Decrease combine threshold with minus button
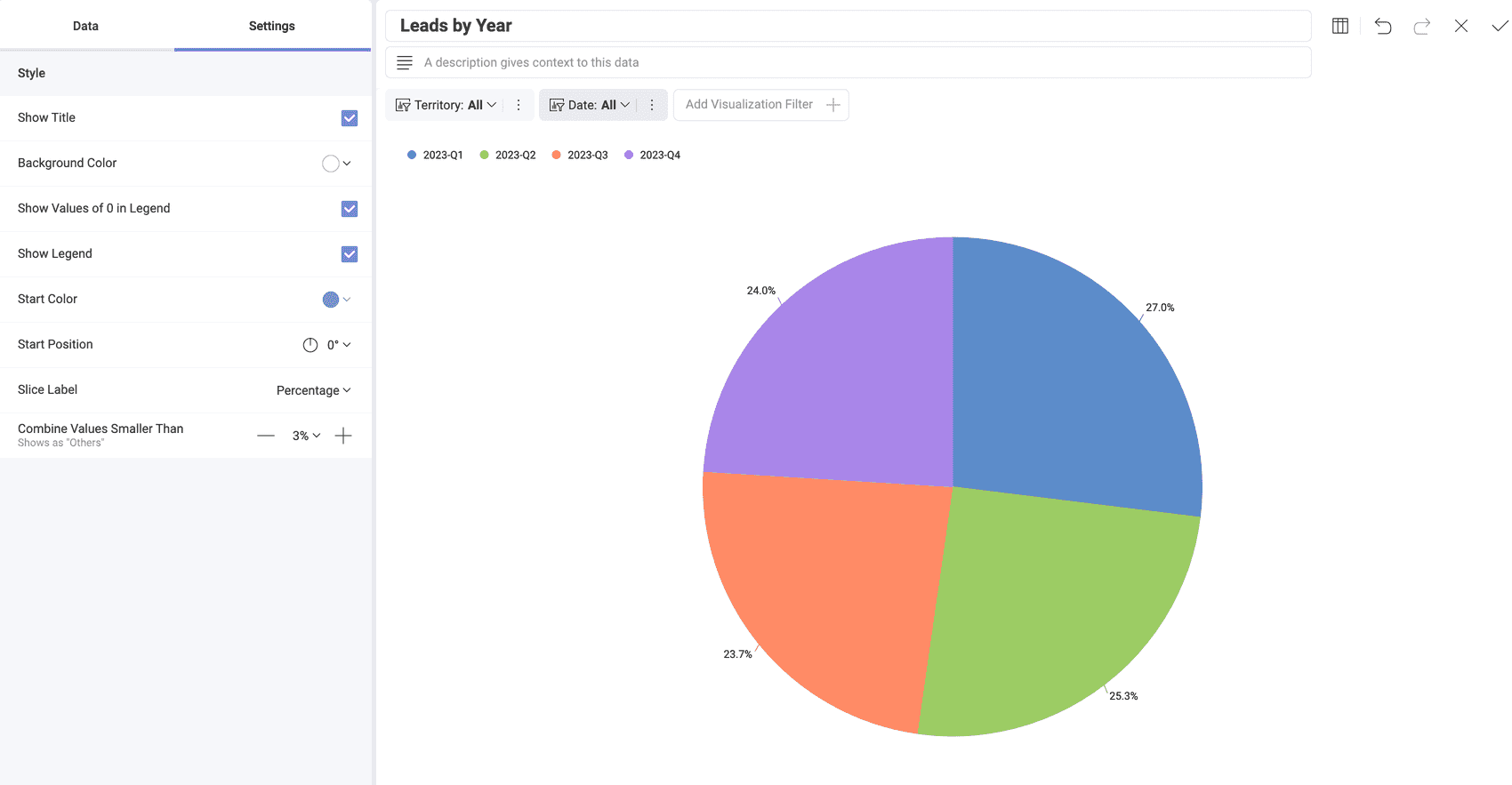Image resolution: width=1512 pixels, height=785 pixels. tap(266, 436)
